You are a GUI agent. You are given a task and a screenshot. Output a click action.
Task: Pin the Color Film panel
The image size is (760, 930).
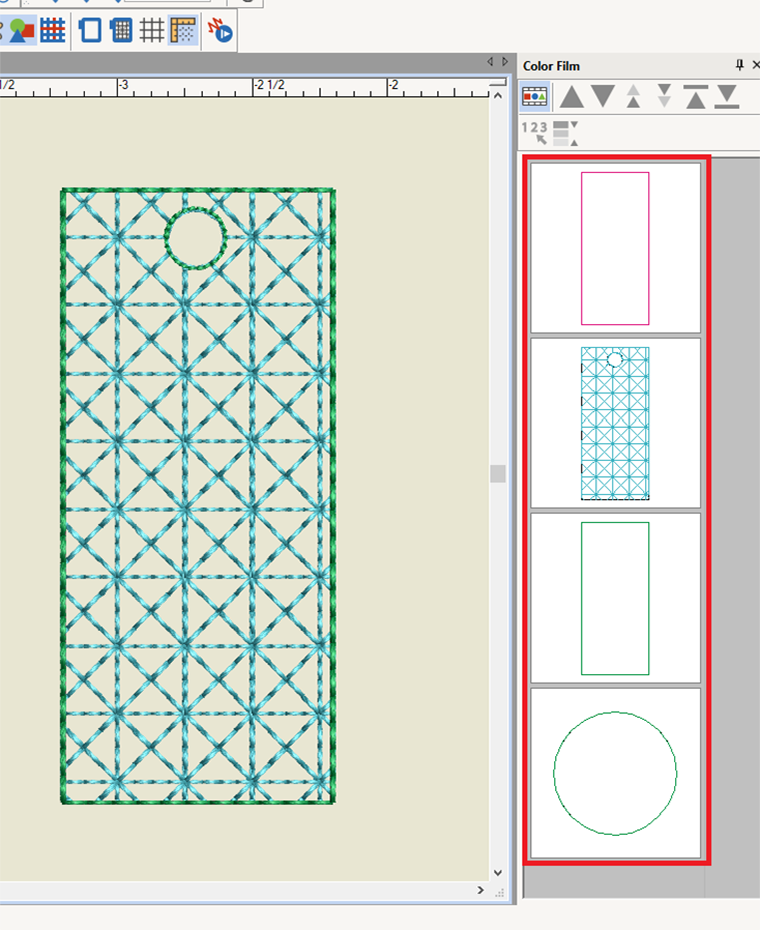click(x=739, y=65)
